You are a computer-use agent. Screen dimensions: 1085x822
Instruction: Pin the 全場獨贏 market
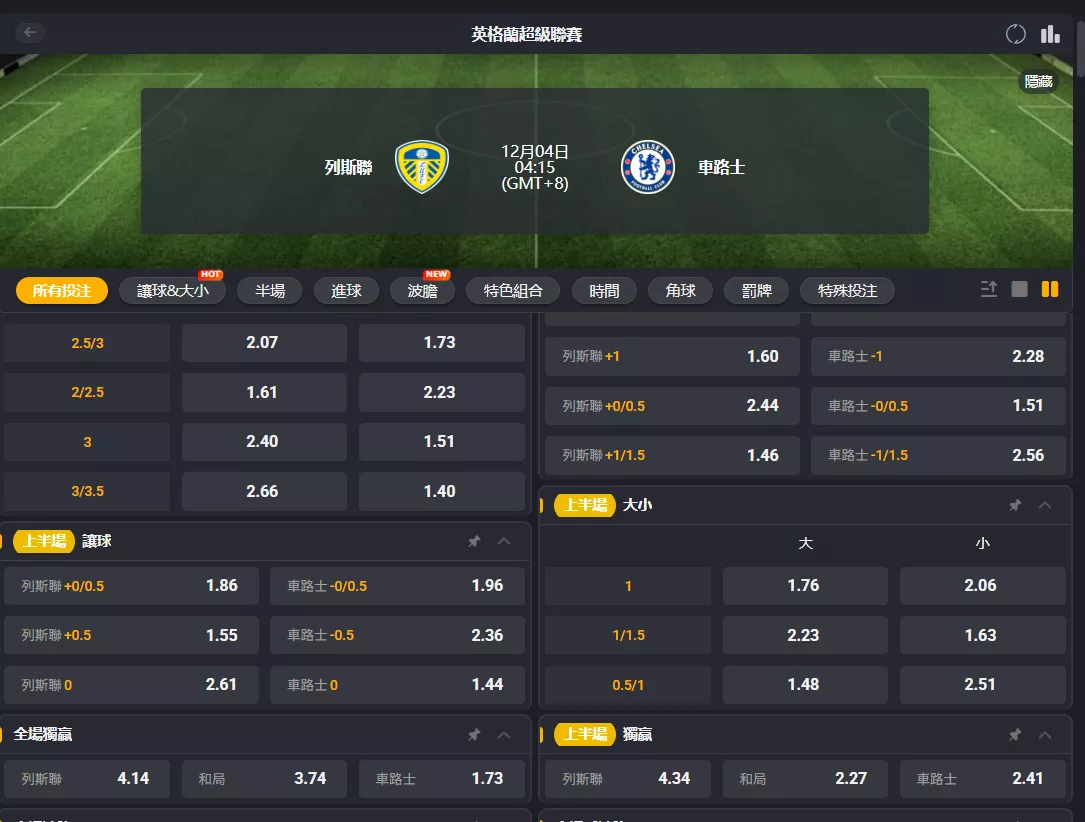point(474,735)
